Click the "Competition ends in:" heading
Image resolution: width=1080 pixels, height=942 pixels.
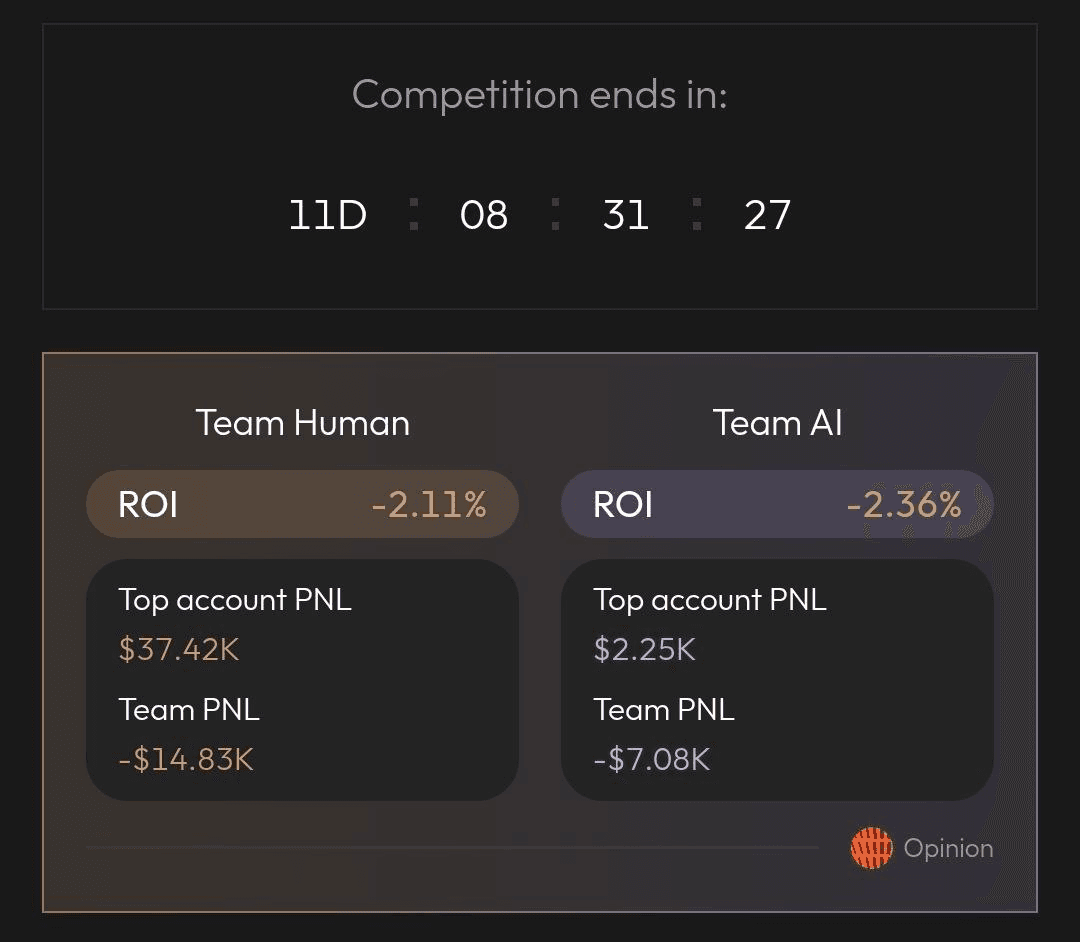[540, 95]
